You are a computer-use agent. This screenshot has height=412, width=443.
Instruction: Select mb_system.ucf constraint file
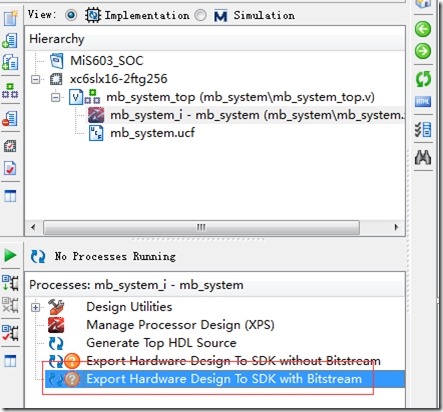[152, 133]
